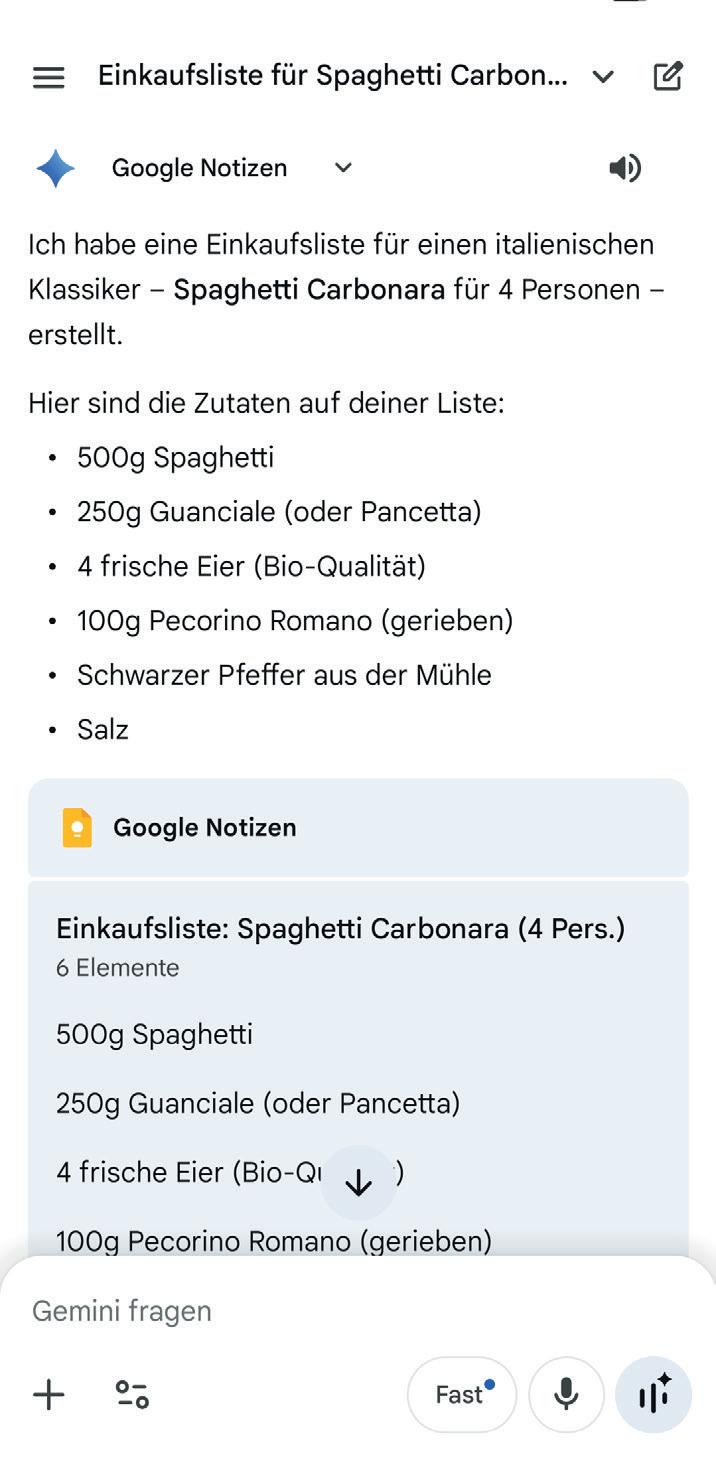The height and width of the screenshot is (1471, 716).
Task: Add attachment with plus icon
Action: 48,1394
